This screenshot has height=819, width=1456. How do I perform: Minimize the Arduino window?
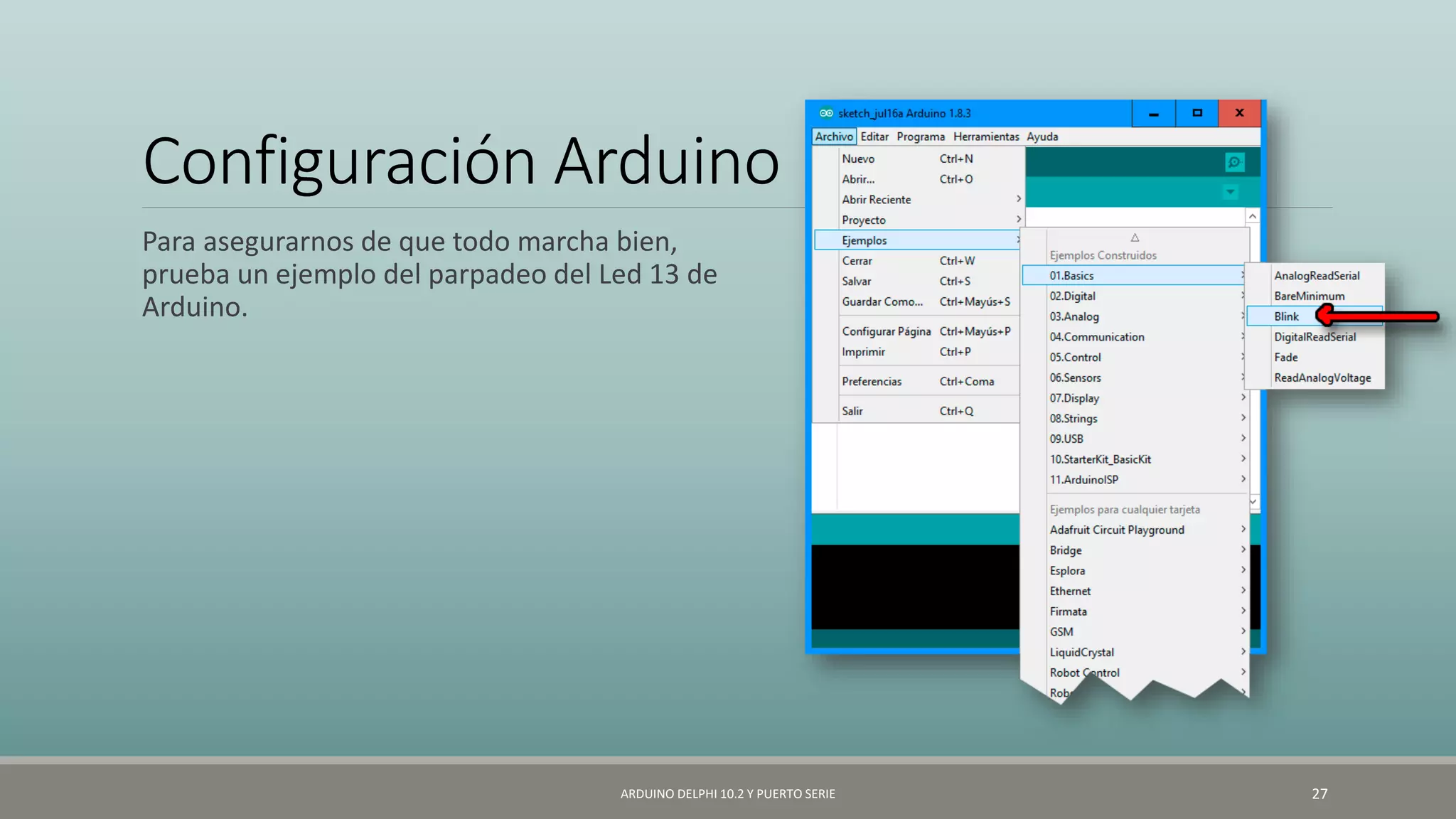(1154, 114)
